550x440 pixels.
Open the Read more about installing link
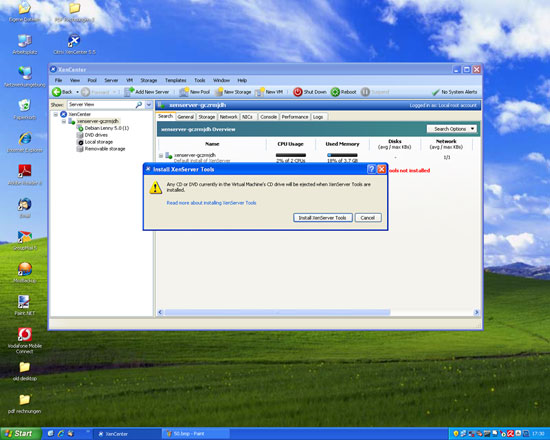coord(211,203)
